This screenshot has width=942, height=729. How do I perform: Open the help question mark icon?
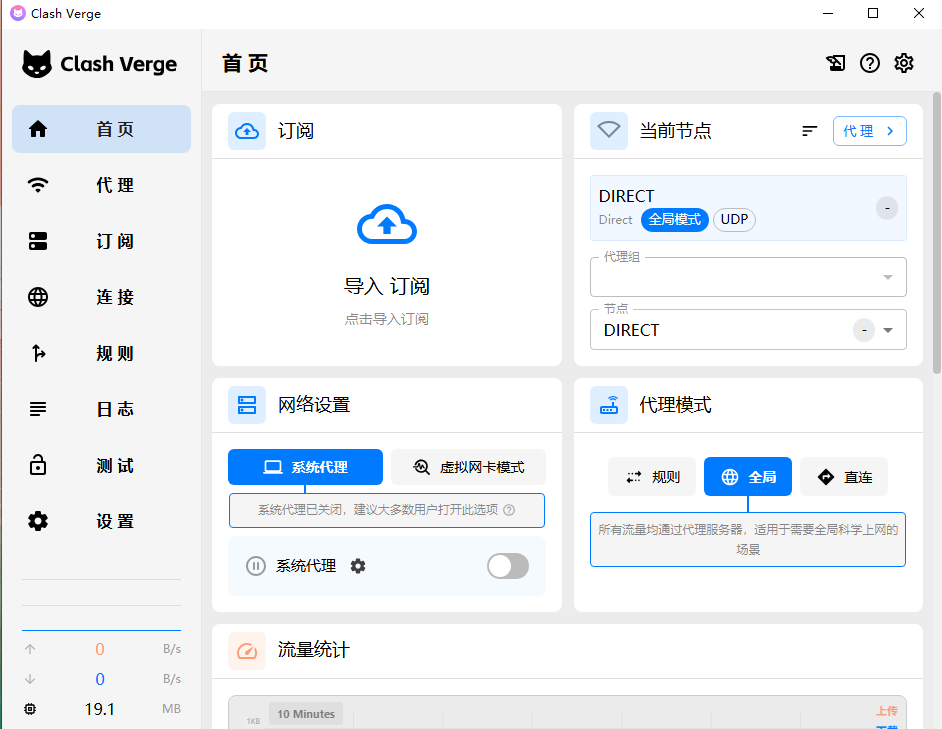[869, 62]
